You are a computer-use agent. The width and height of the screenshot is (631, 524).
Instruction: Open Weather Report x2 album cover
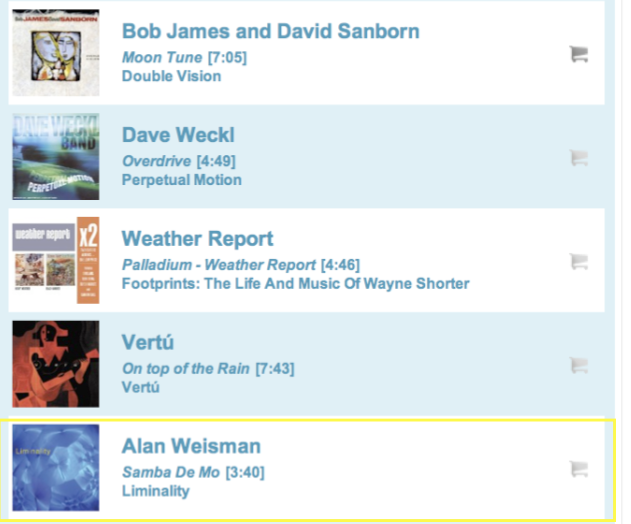56,260
